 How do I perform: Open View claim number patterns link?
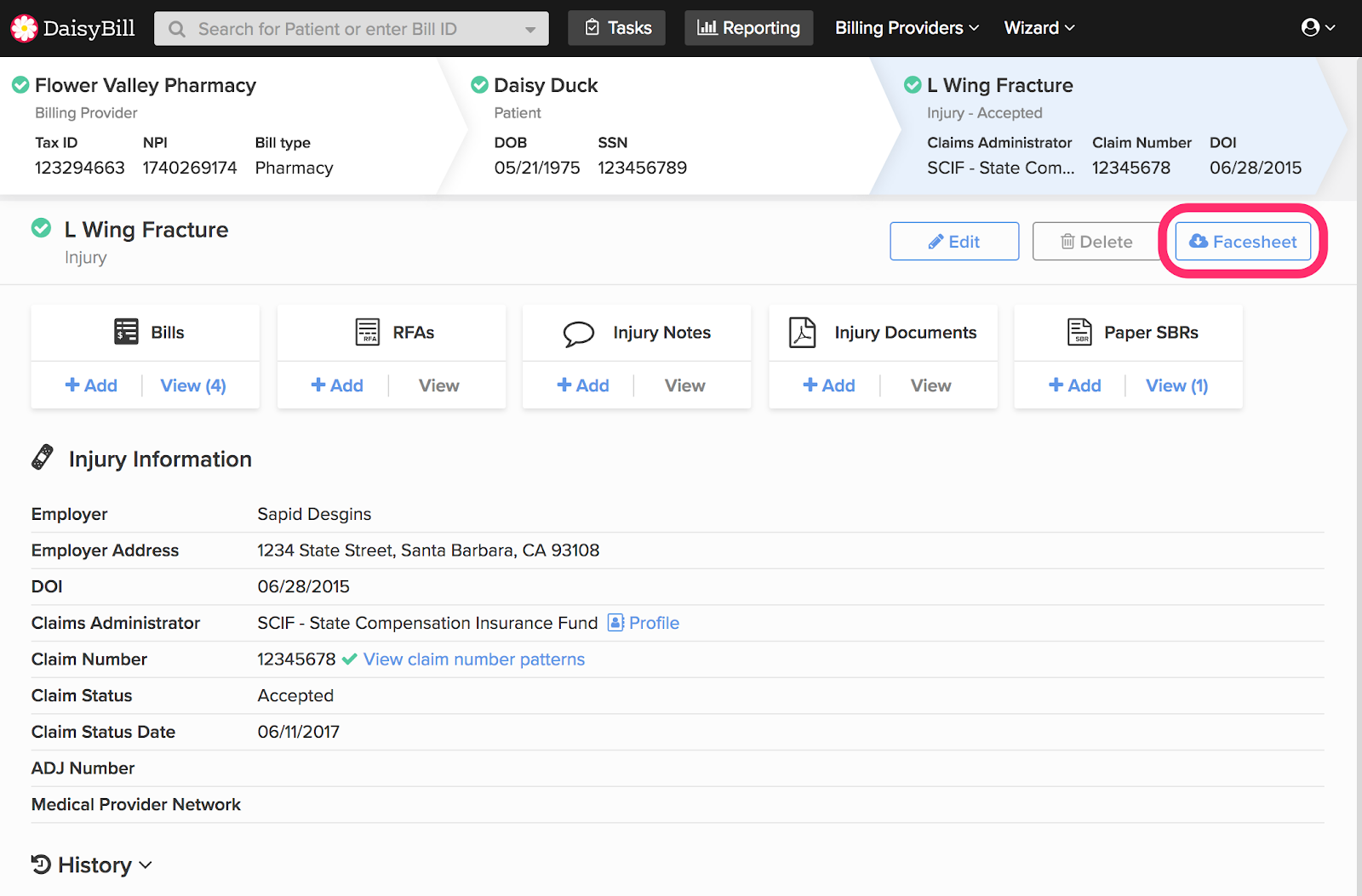pos(474,659)
